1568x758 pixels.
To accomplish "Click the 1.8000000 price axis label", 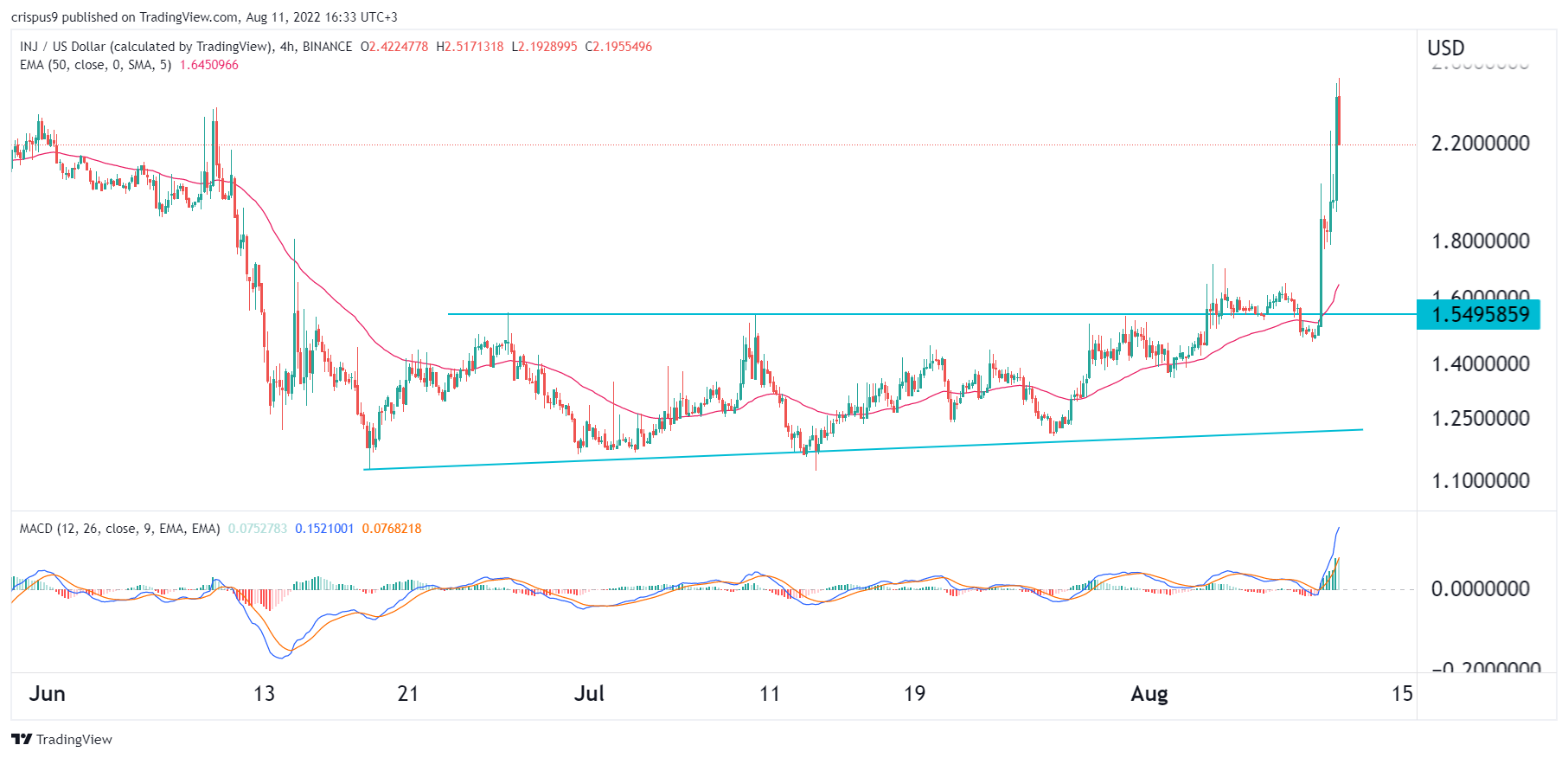I will tap(1481, 241).
